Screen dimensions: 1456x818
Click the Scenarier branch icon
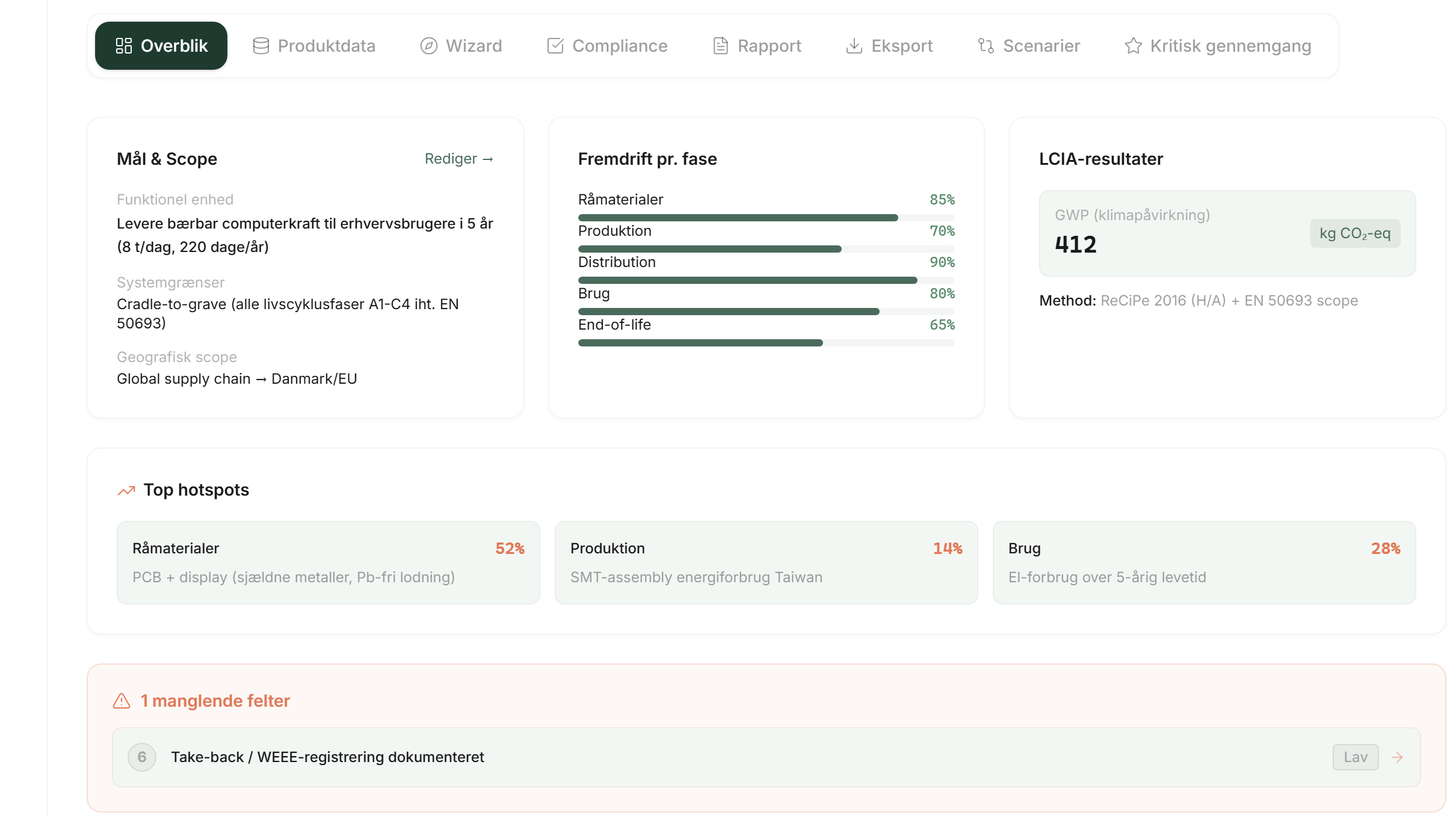click(x=986, y=46)
